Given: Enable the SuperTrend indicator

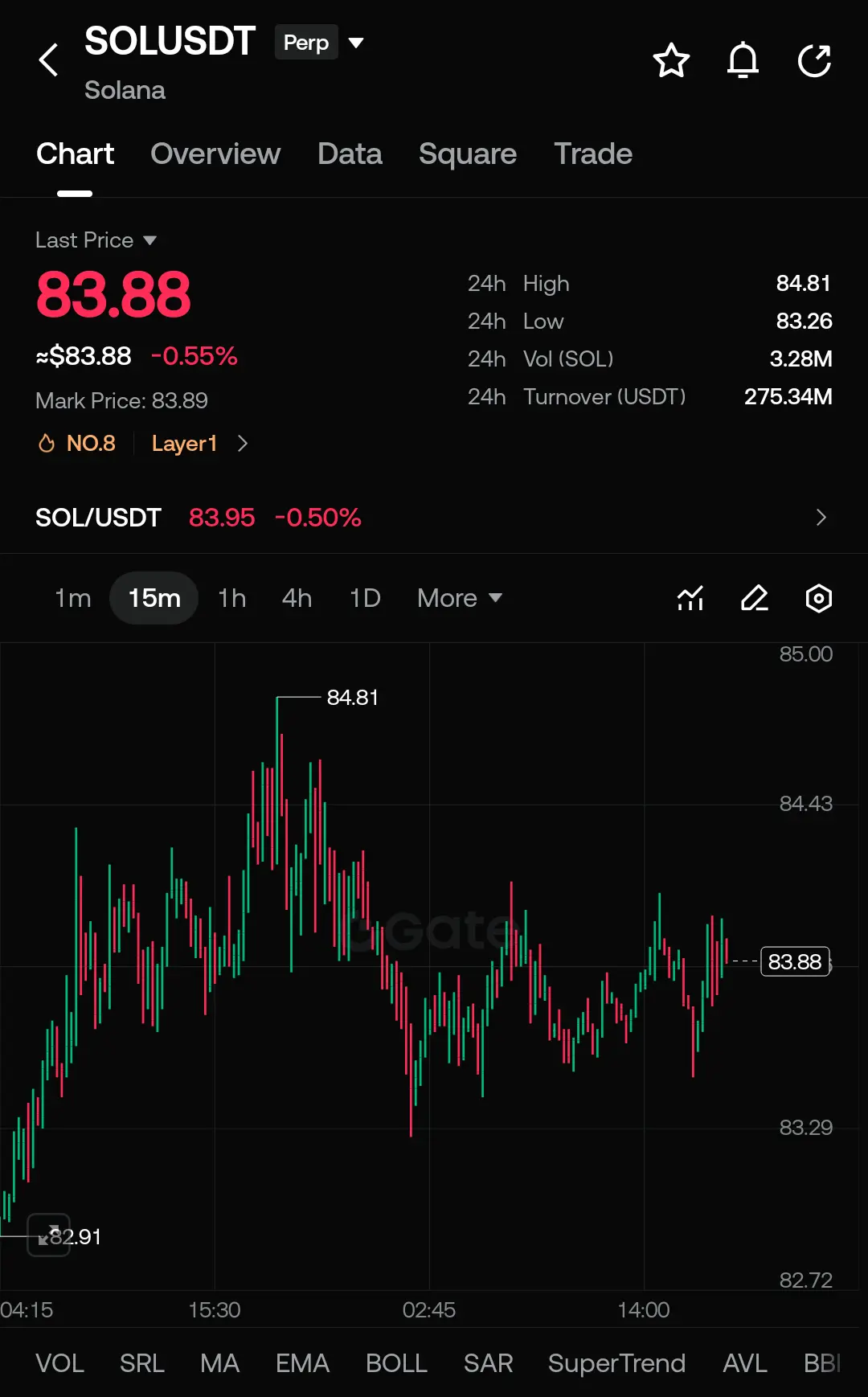Looking at the screenshot, I should (x=616, y=1363).
